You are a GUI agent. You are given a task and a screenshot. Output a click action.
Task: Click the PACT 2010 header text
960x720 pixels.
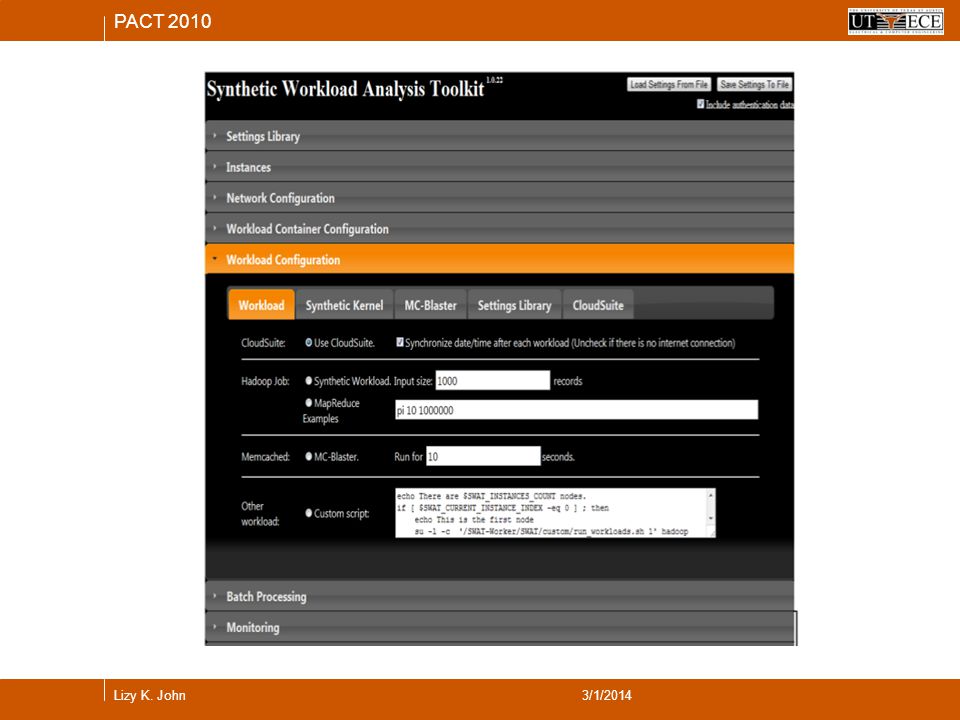point(162,21)
